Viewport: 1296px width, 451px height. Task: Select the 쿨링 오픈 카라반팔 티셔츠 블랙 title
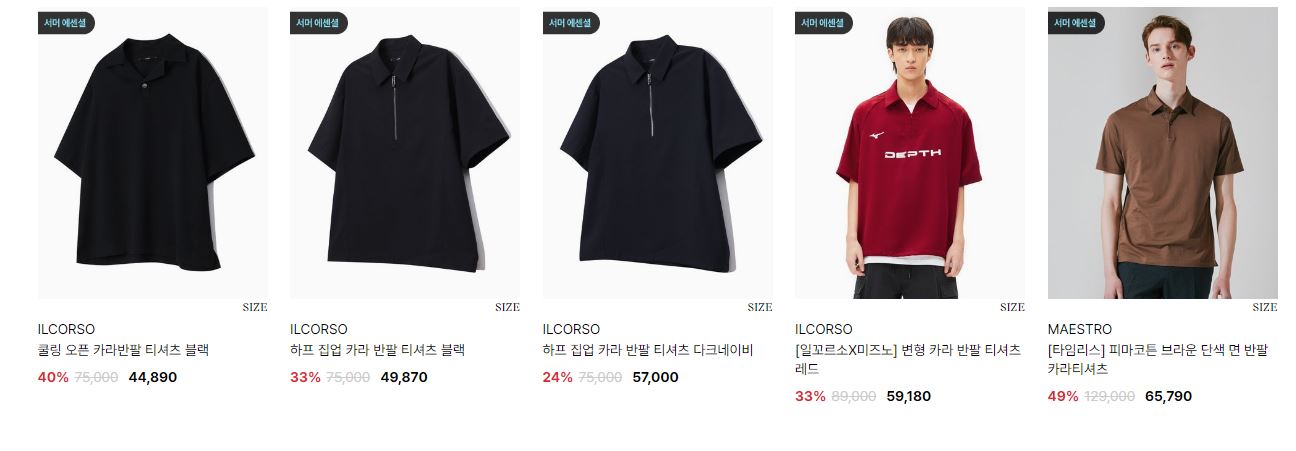(123, 350)
